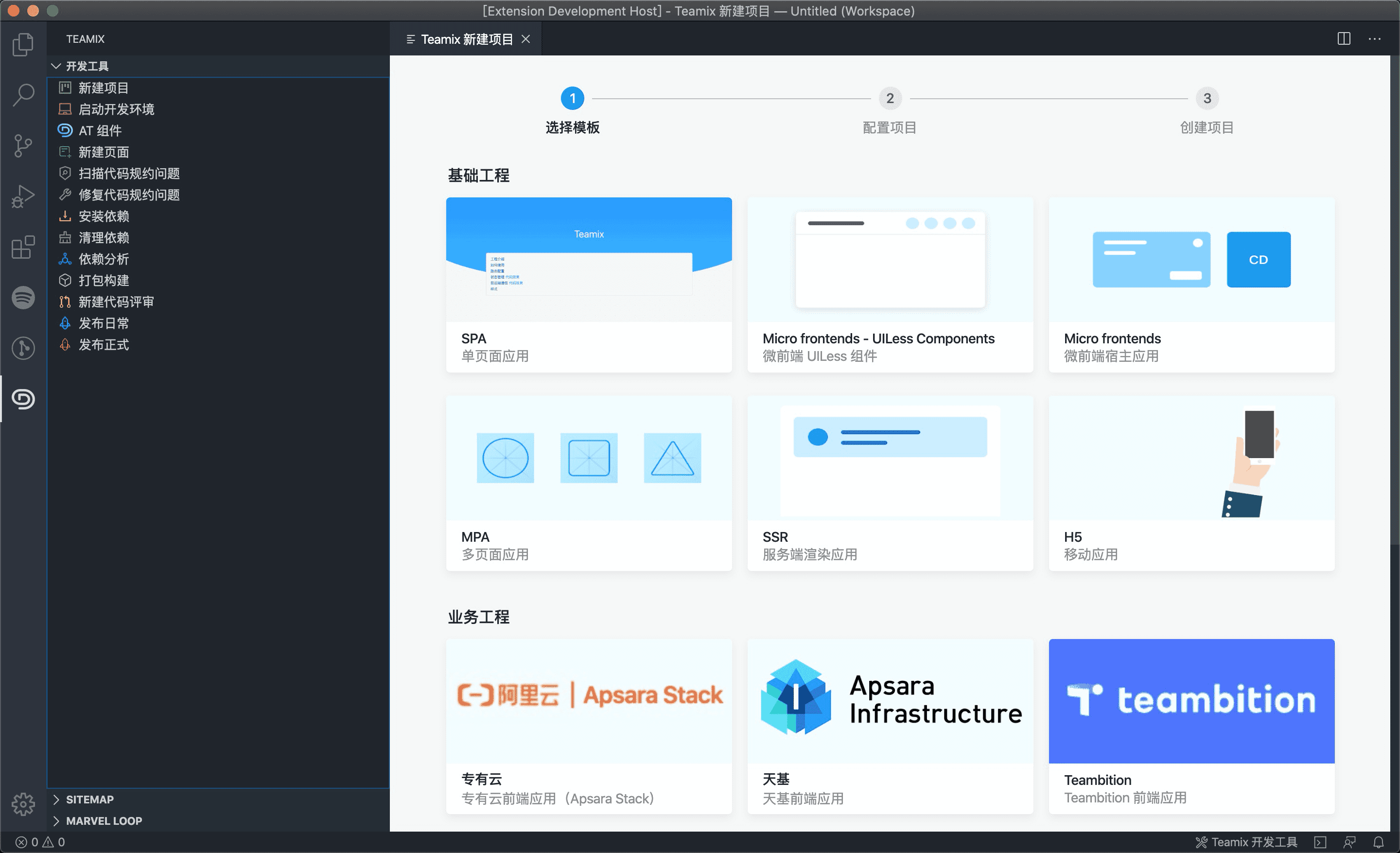Select the Teamix activity bar icon
The image size is (1400, 853).
click(23, 399)
